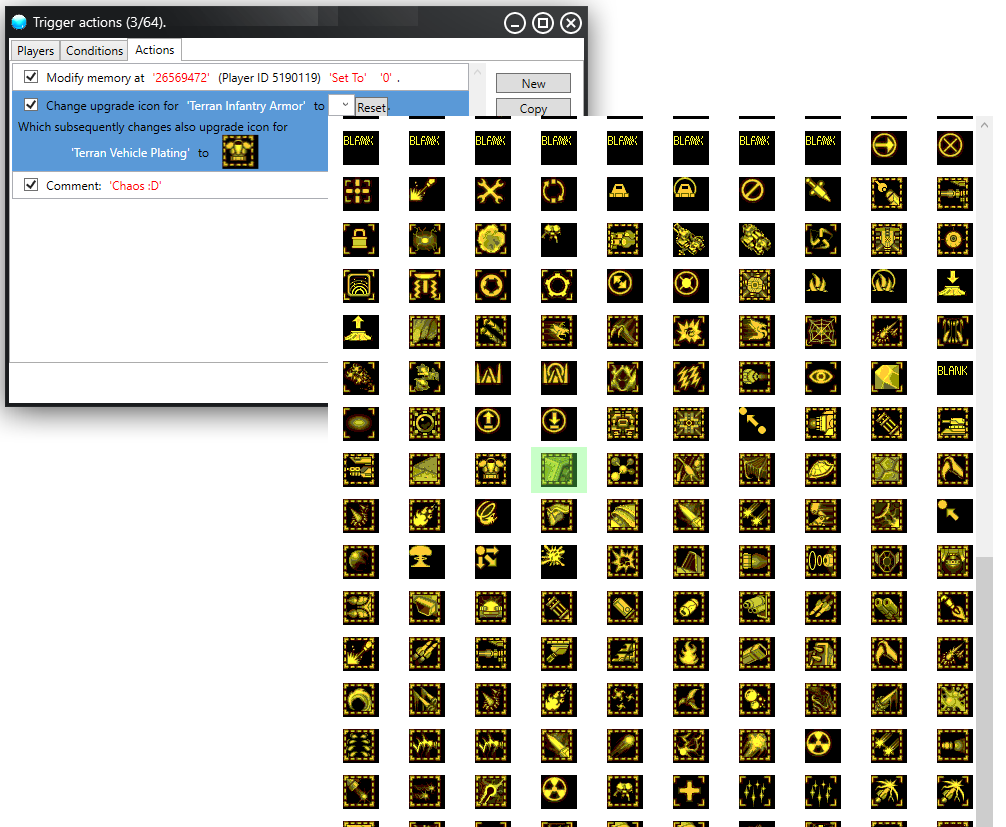Select the building with up-arrow Liftoff icon
The image size is (1006, 827).
(x=361, y=332)
